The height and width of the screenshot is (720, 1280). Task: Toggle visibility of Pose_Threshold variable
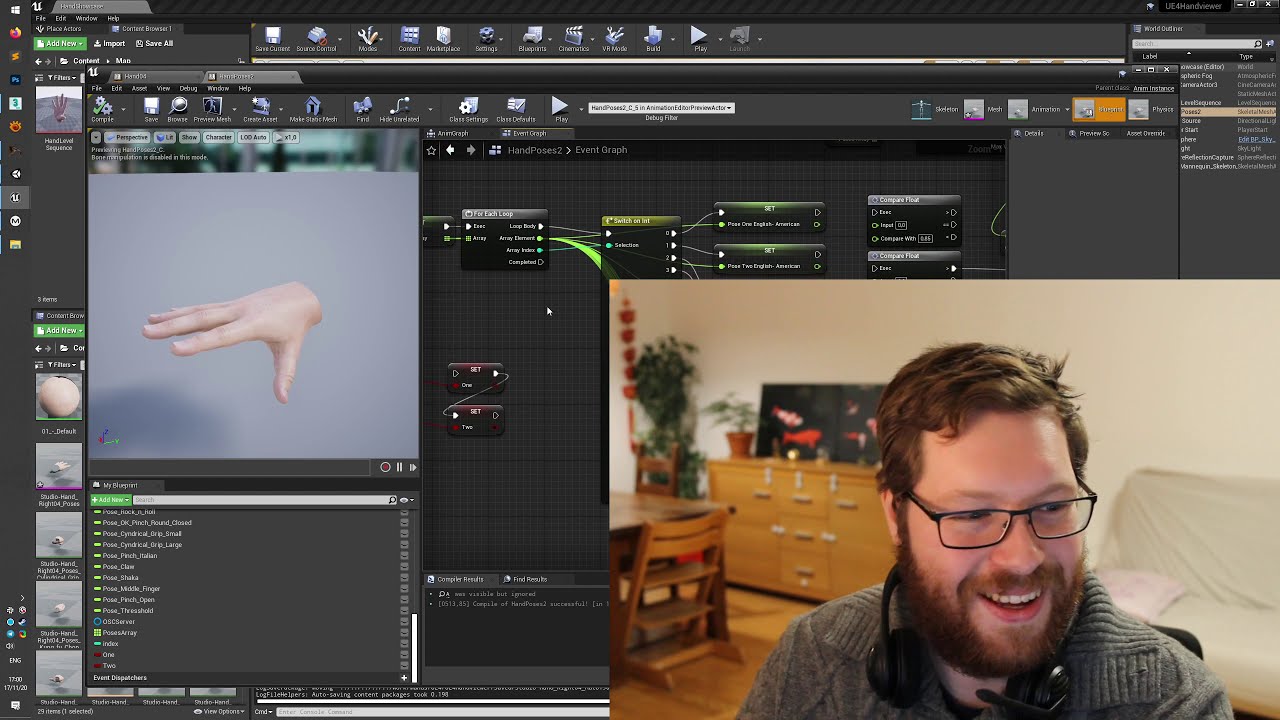pyautogui.click(x=404, y=611)
